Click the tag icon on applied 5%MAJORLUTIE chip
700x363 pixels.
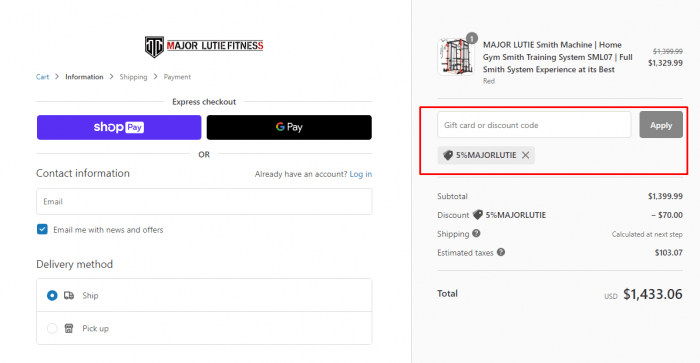[448, 155]
